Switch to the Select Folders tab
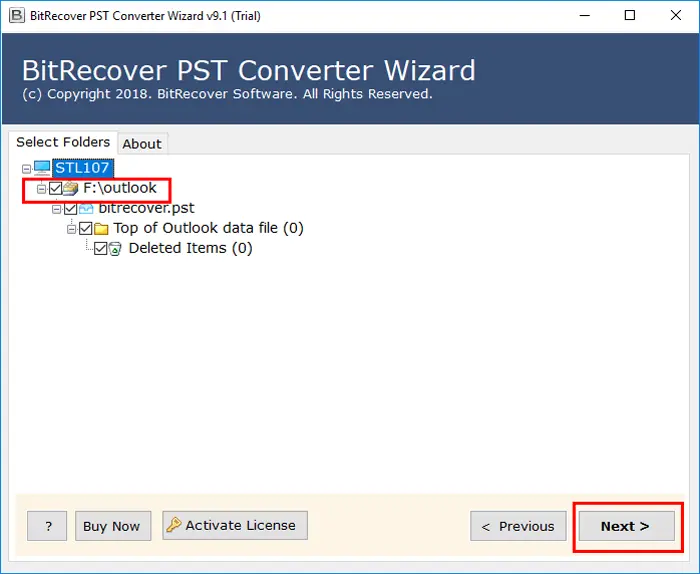700x574 pixels. [63, 142]
